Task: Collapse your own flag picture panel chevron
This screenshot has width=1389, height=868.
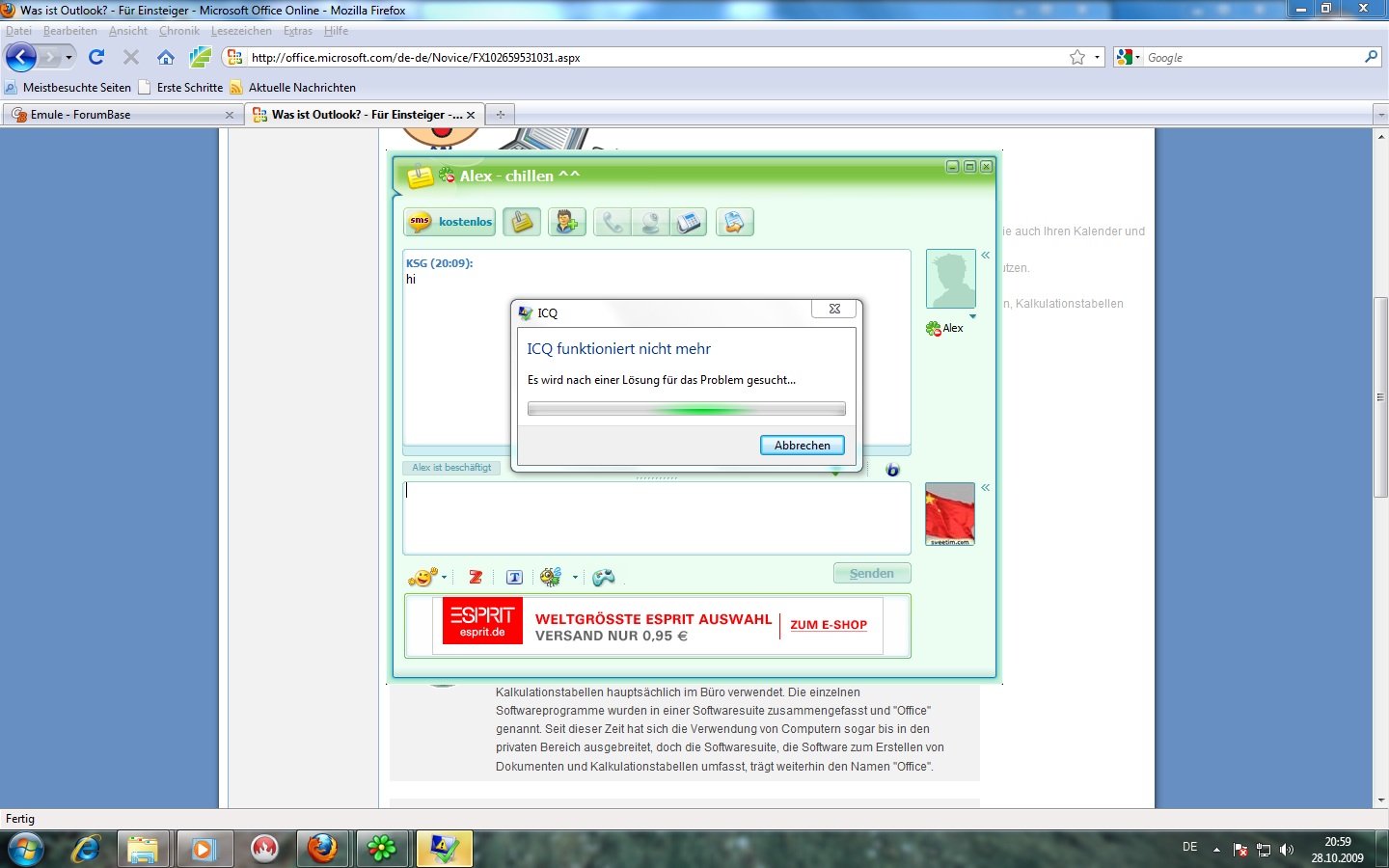Action: pyautogui.click(x=986, y=488)
